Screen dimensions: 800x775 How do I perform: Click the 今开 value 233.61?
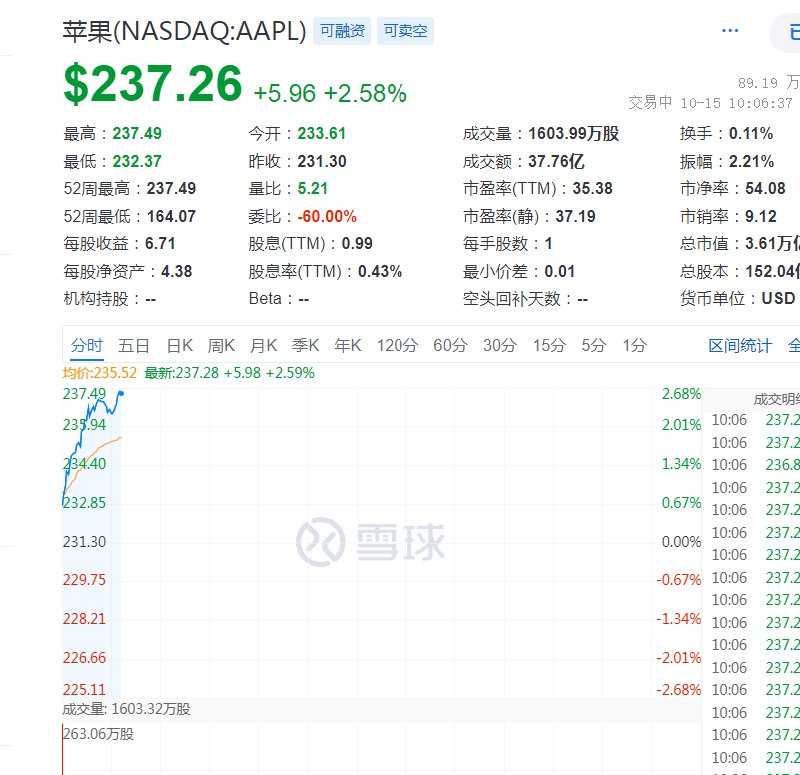321,134
